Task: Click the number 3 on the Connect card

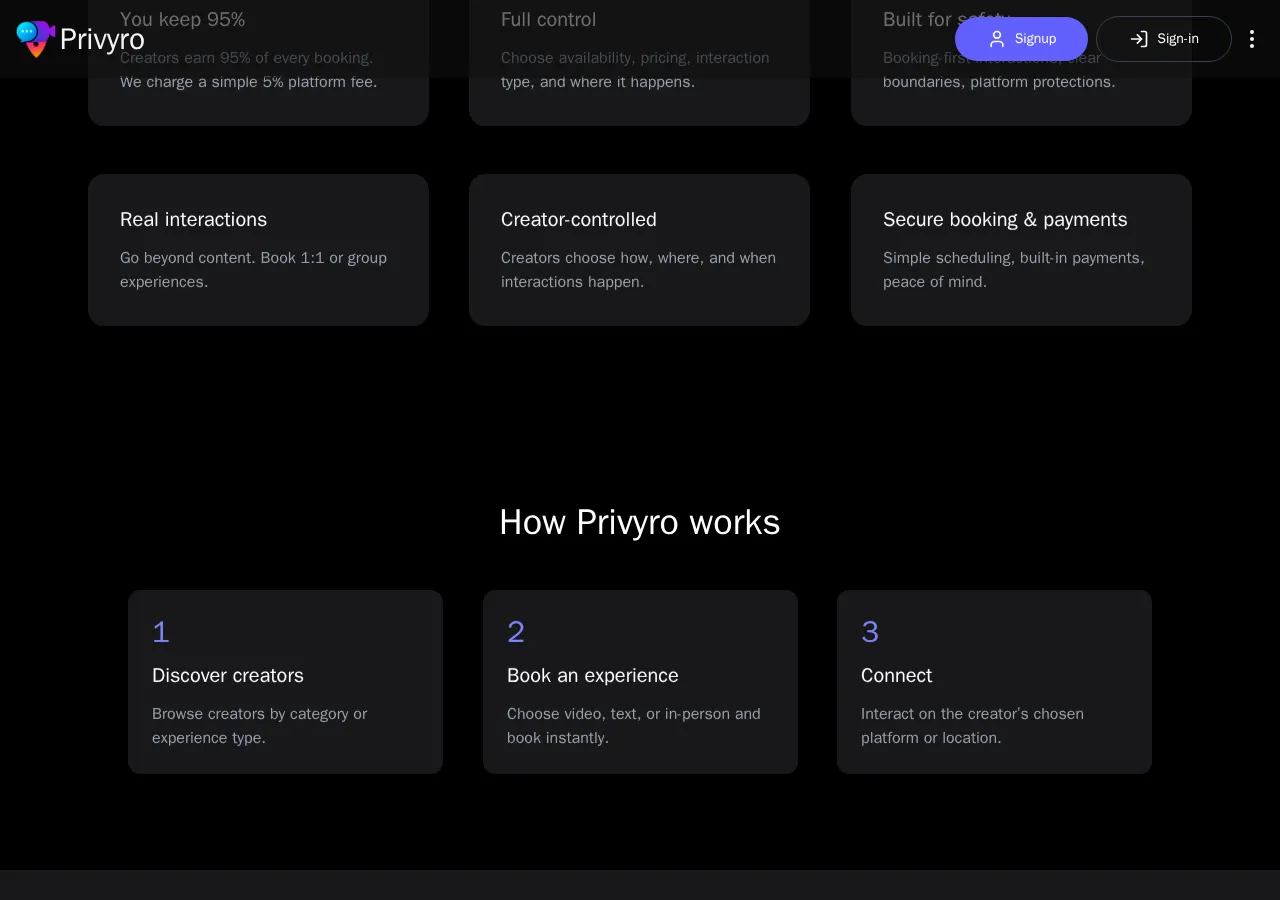Action: [x=870, y=632]
